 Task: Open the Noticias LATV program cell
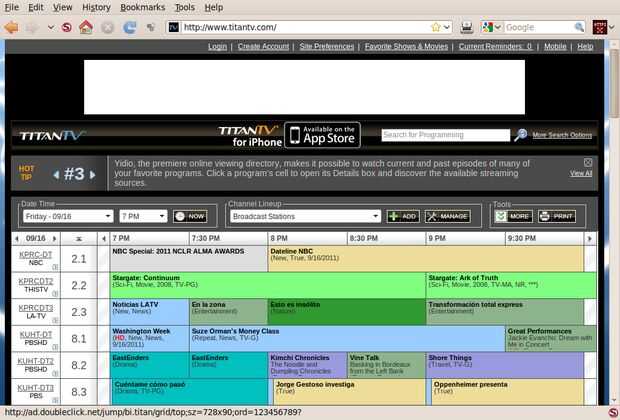click(149, 312)
